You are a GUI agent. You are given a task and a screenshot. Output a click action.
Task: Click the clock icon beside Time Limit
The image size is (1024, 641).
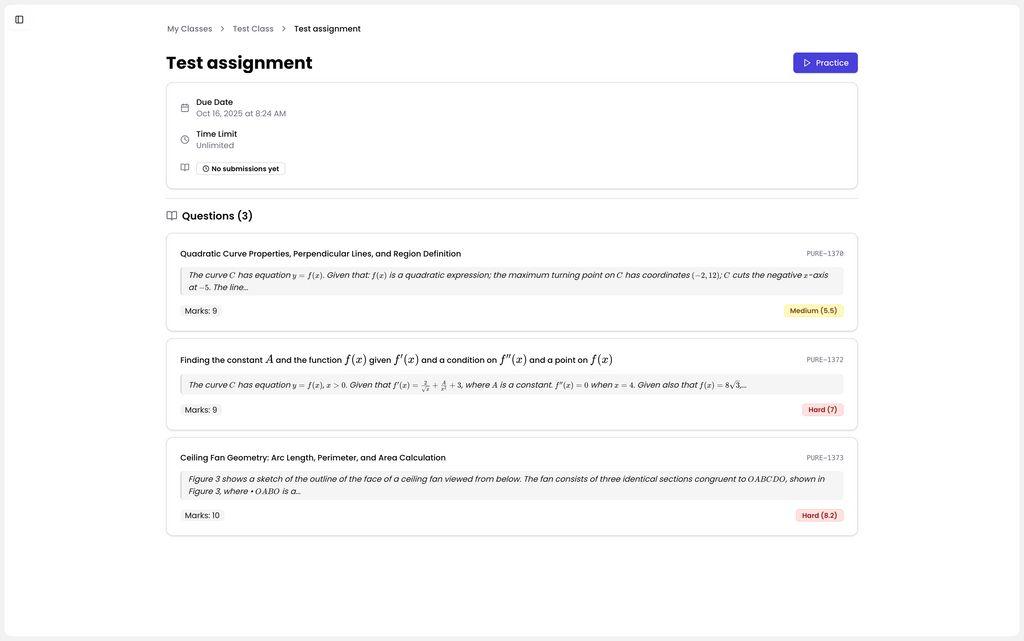pyautogui.click(x=185, y=140)
